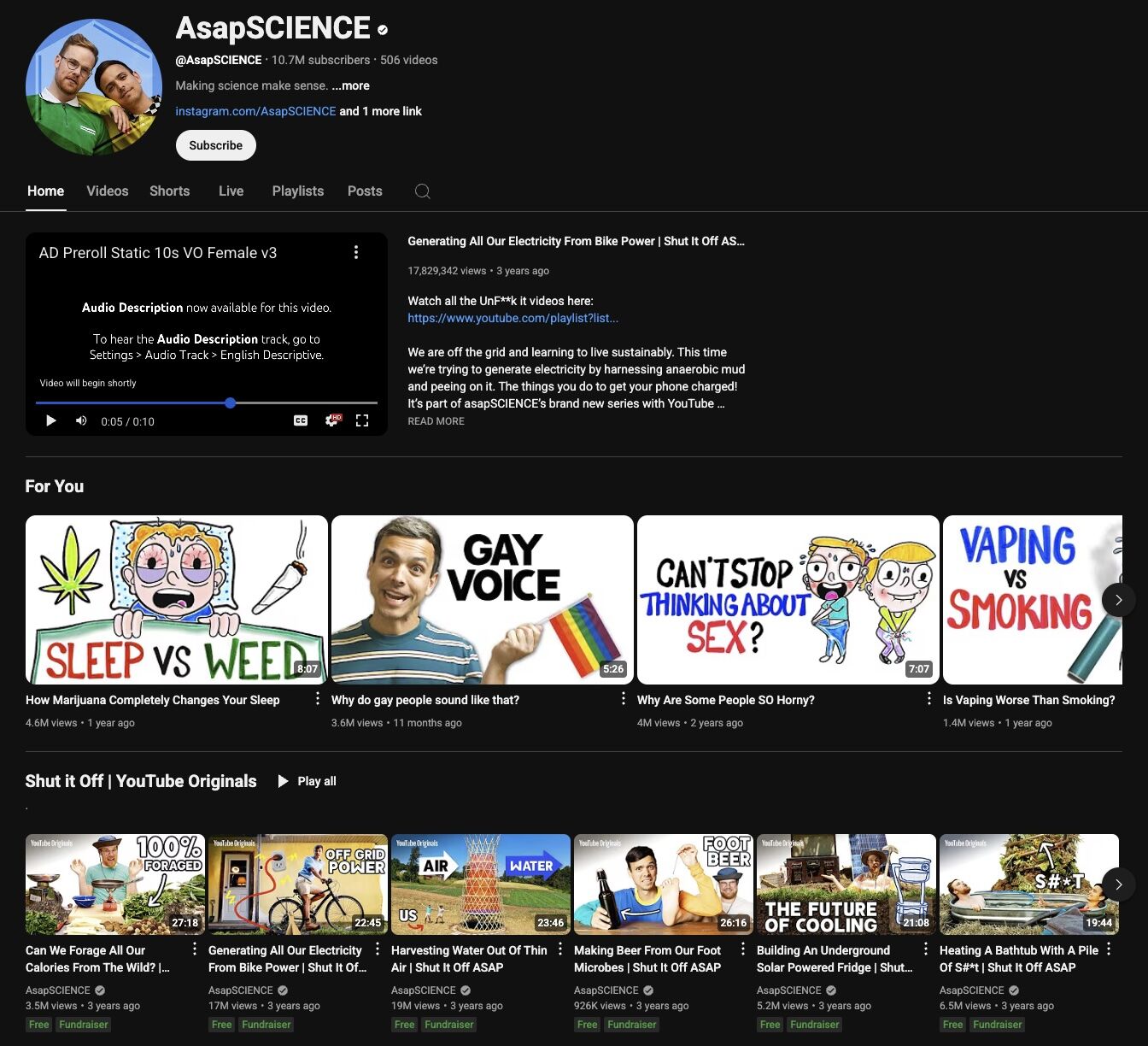The image size is (1148, 1046).
Task: Switch to the Videos tab
Action: point(108,191)
